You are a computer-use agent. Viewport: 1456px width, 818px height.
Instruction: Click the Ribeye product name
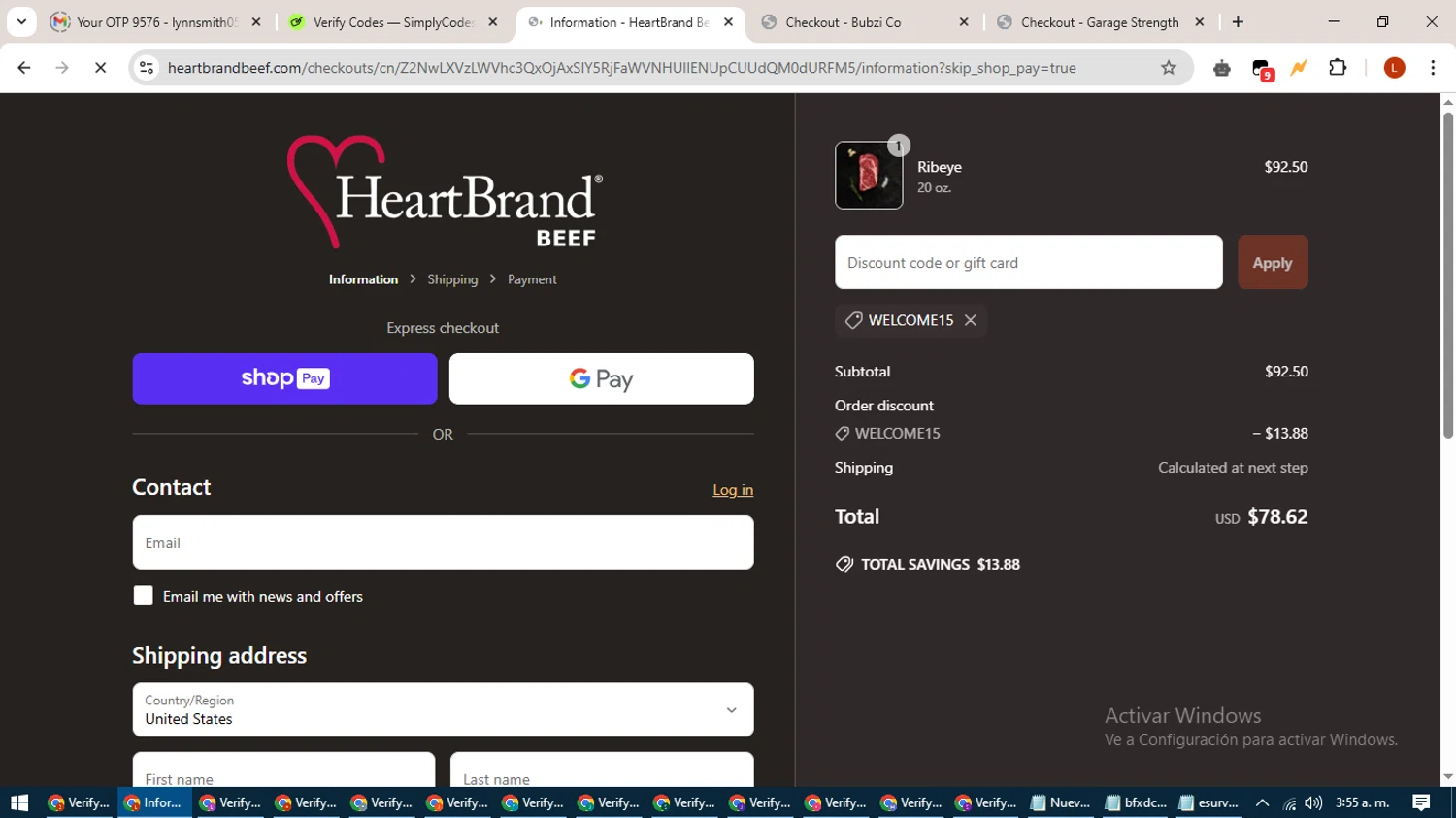click(x=940, y=167)
